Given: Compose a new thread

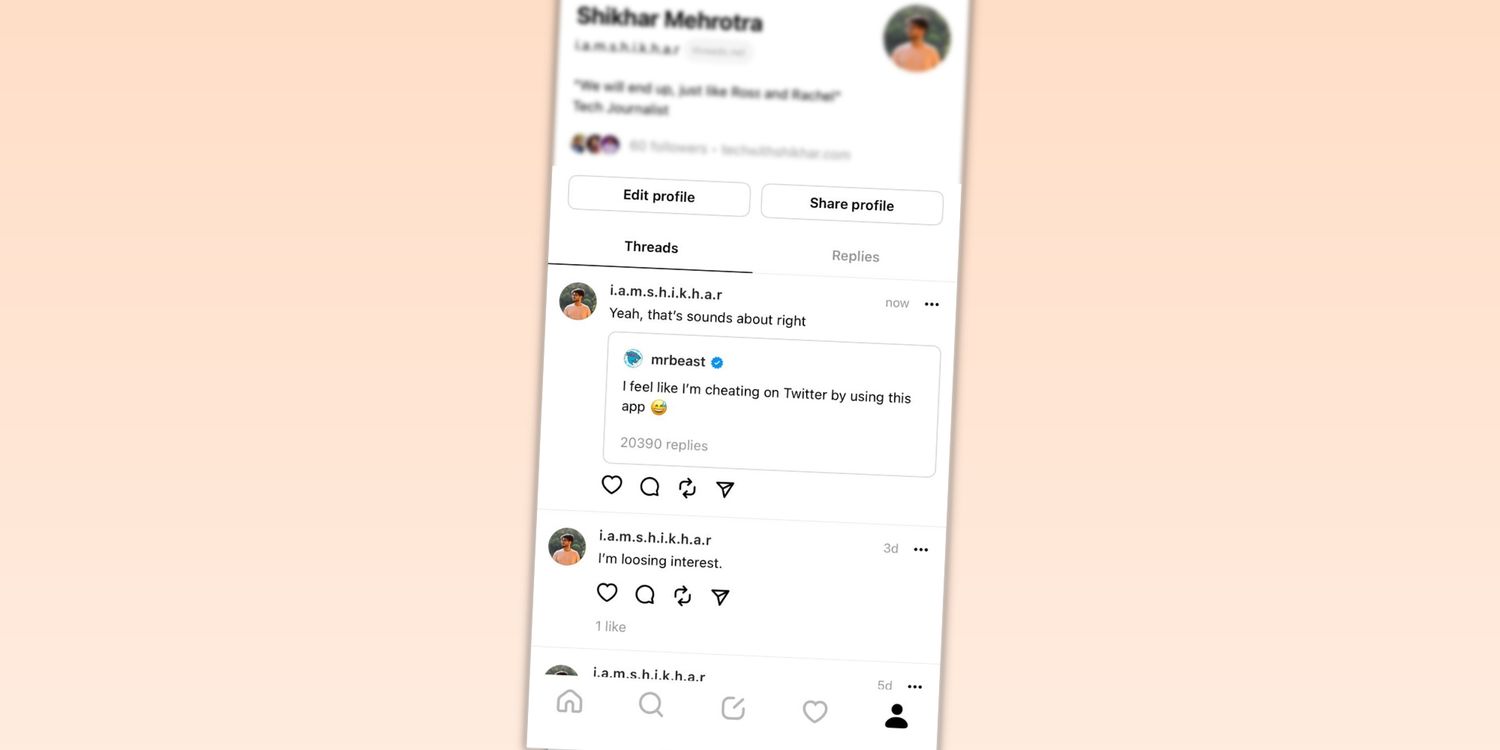Looking at the screenshot, I should click(733, 708).
